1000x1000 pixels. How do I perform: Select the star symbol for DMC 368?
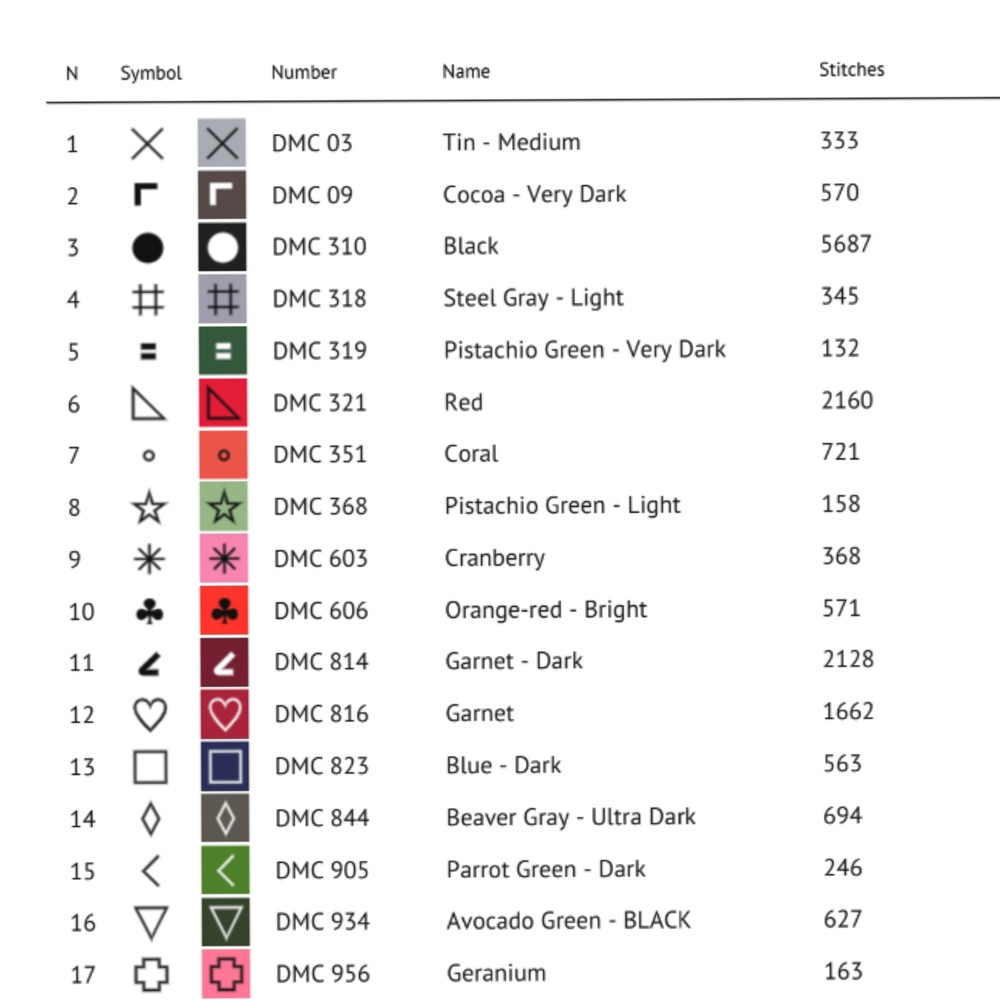click(x=149, y=508)
